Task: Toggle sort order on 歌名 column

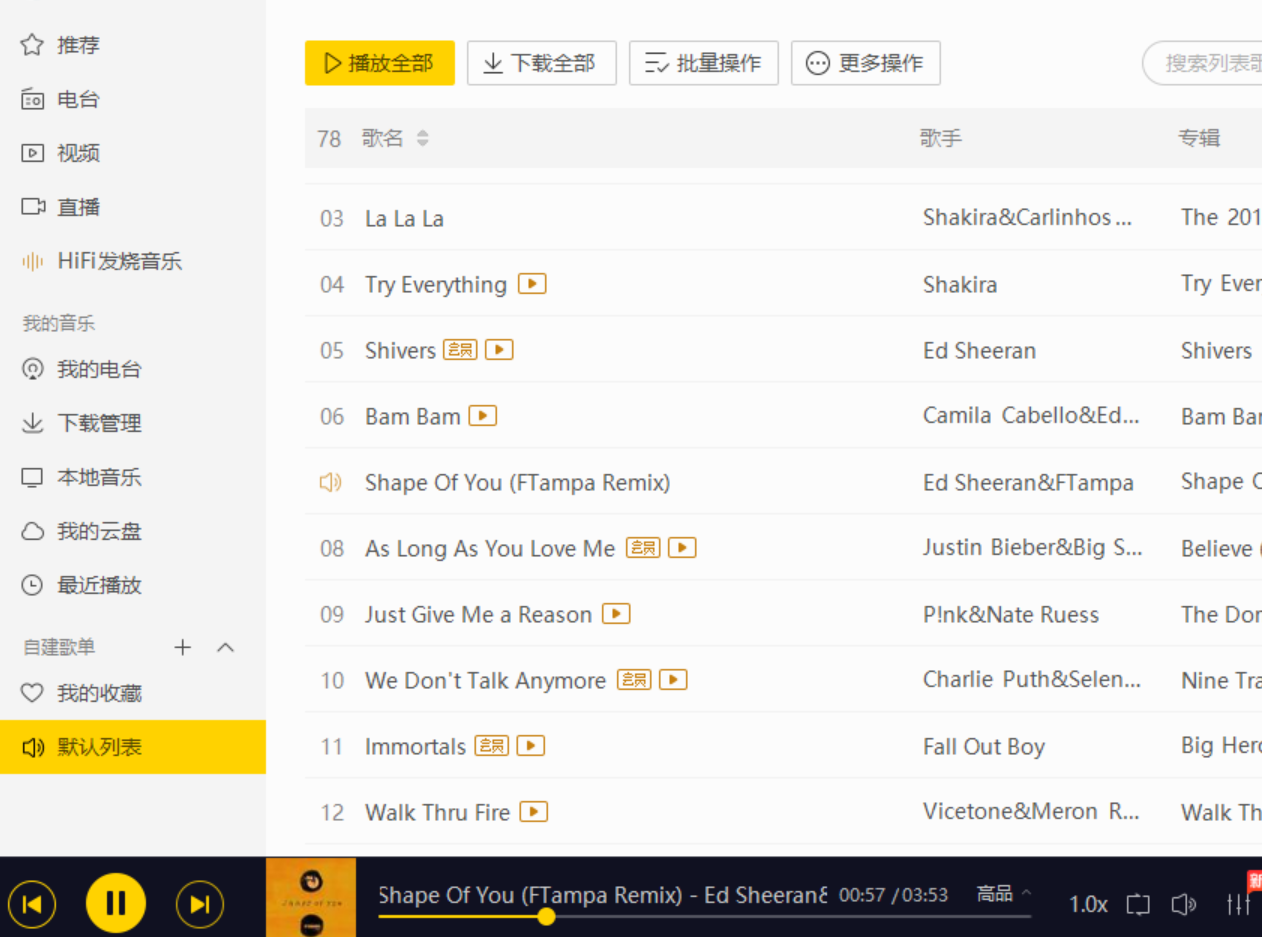Action: pyautogui.click(x=422, y=138)
